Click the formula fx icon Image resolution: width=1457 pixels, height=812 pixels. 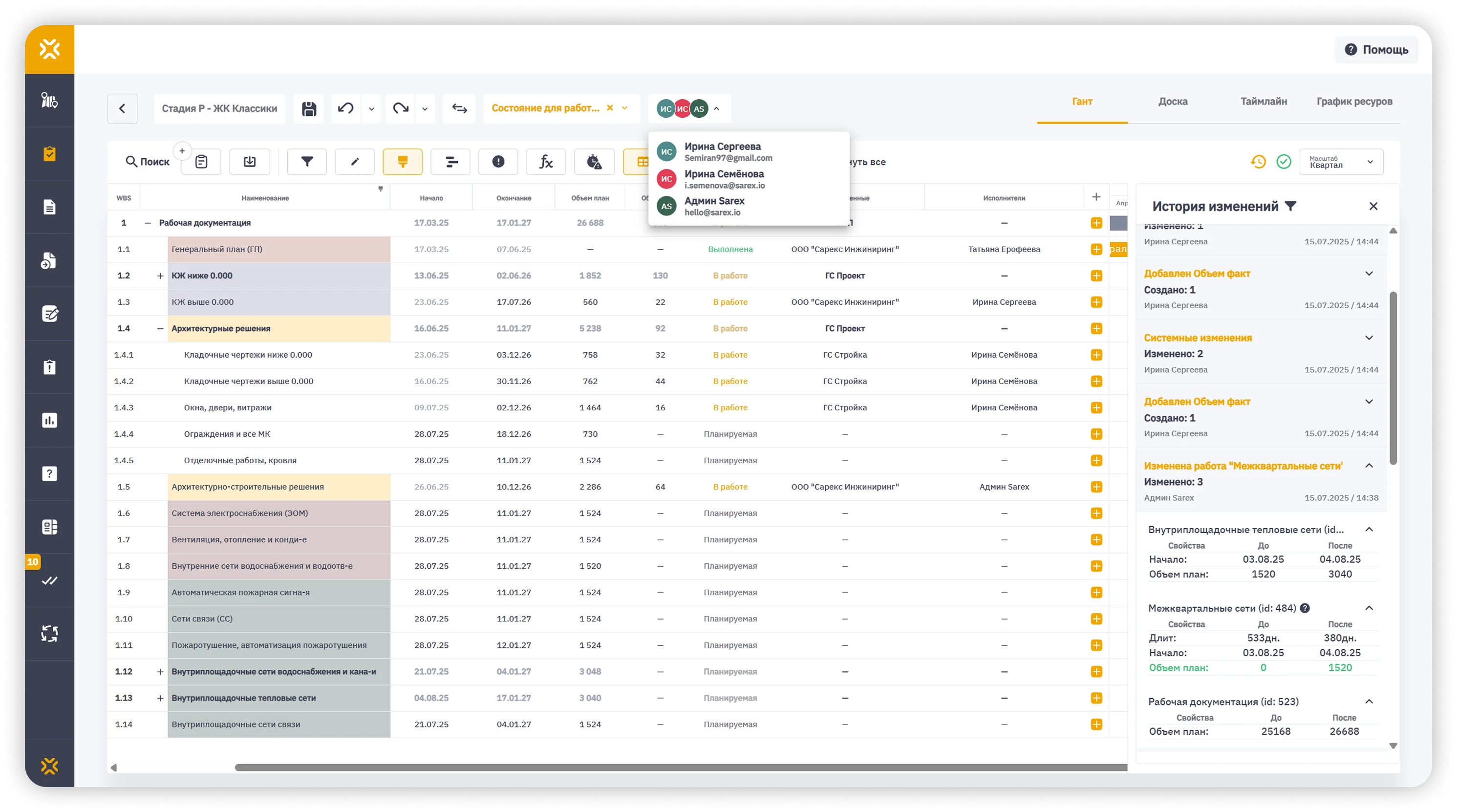(546, 162)
